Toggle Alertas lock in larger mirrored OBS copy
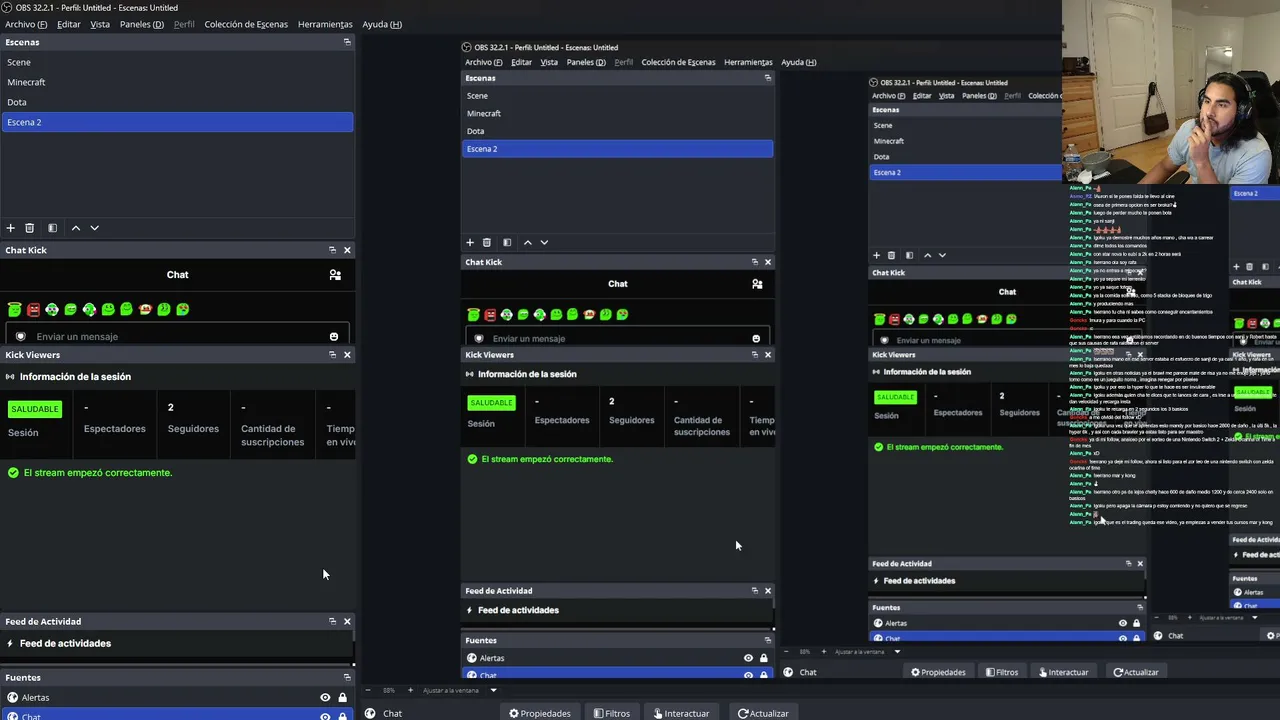The width and height of the screenshot is (1280, 720). click(764, 658)
